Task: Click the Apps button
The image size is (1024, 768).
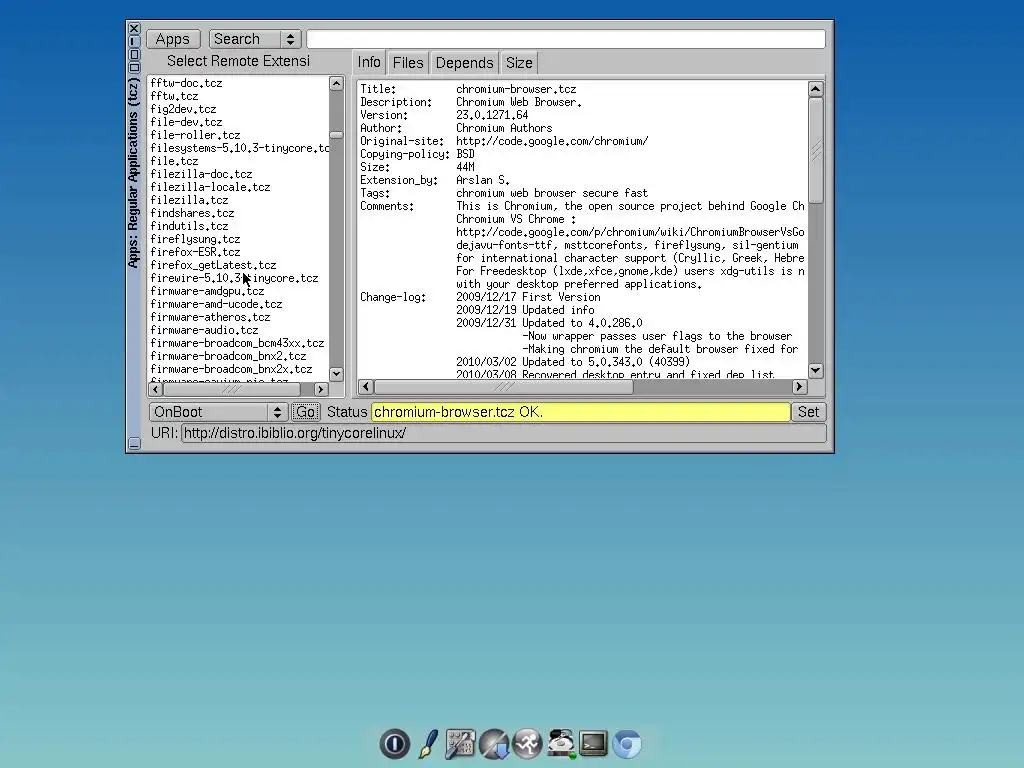Action: 172,39
